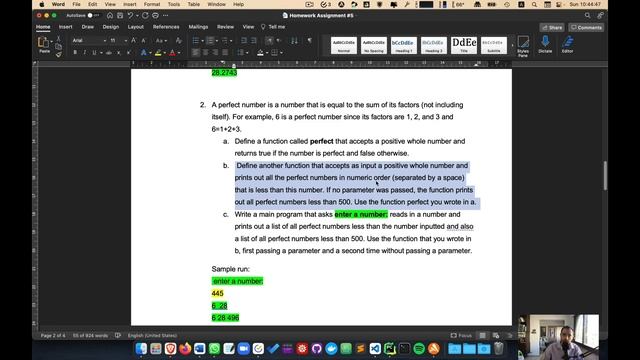
Task: Click the multilevel list icon
Action: [x=224, y=40]
